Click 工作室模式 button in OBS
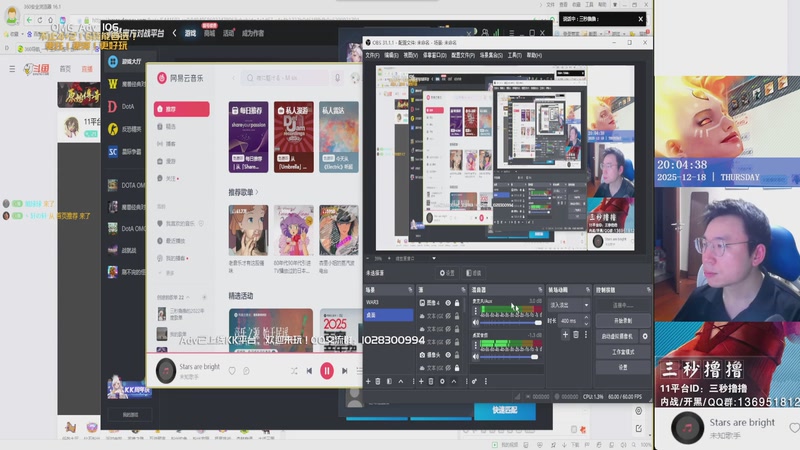 click(623, 352)
